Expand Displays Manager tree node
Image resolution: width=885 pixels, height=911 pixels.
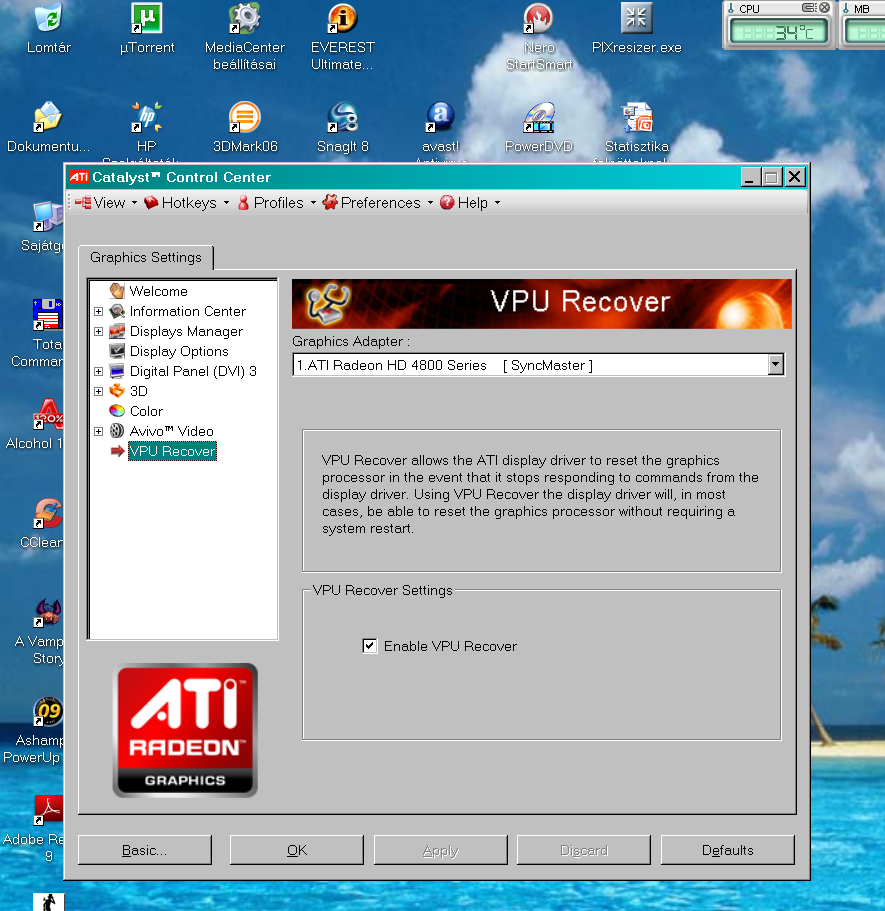pos(98,331)
